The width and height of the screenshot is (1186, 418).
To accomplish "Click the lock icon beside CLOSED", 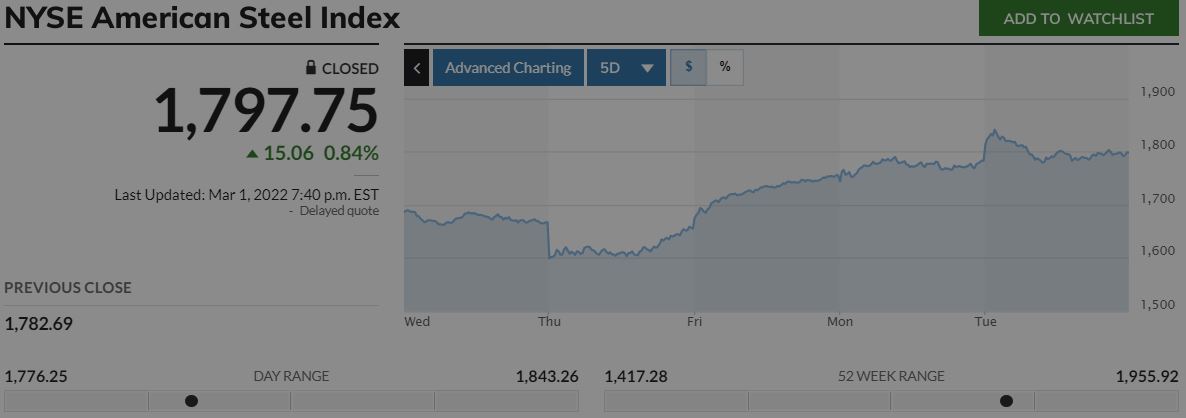I will point(311,68).
